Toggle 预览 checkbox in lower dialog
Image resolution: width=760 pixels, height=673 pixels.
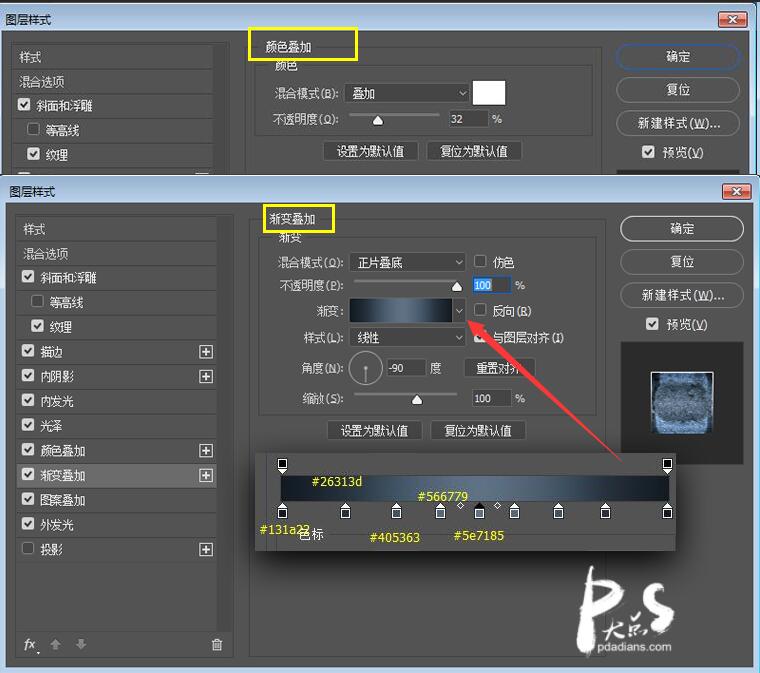652,324
